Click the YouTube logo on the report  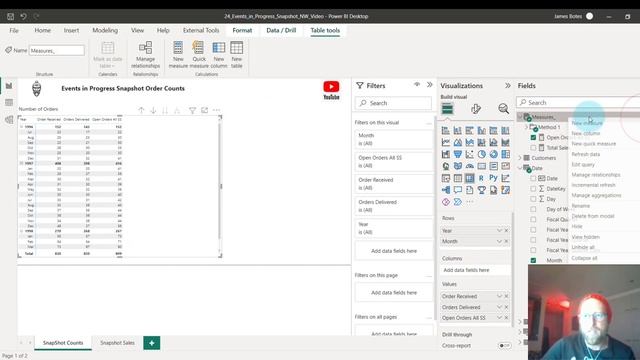tap(331, 90)
